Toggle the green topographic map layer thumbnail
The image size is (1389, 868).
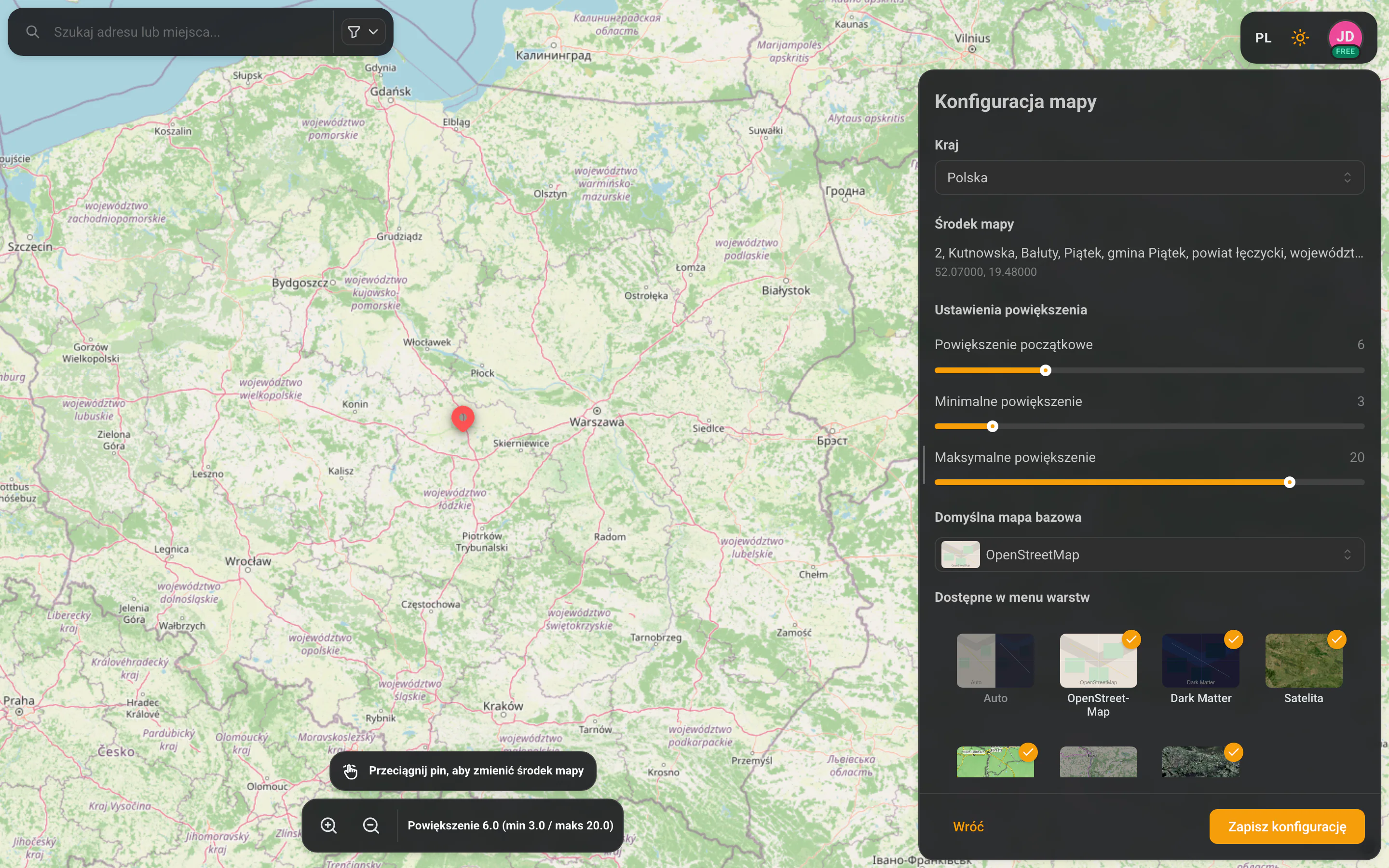point(994,762)
